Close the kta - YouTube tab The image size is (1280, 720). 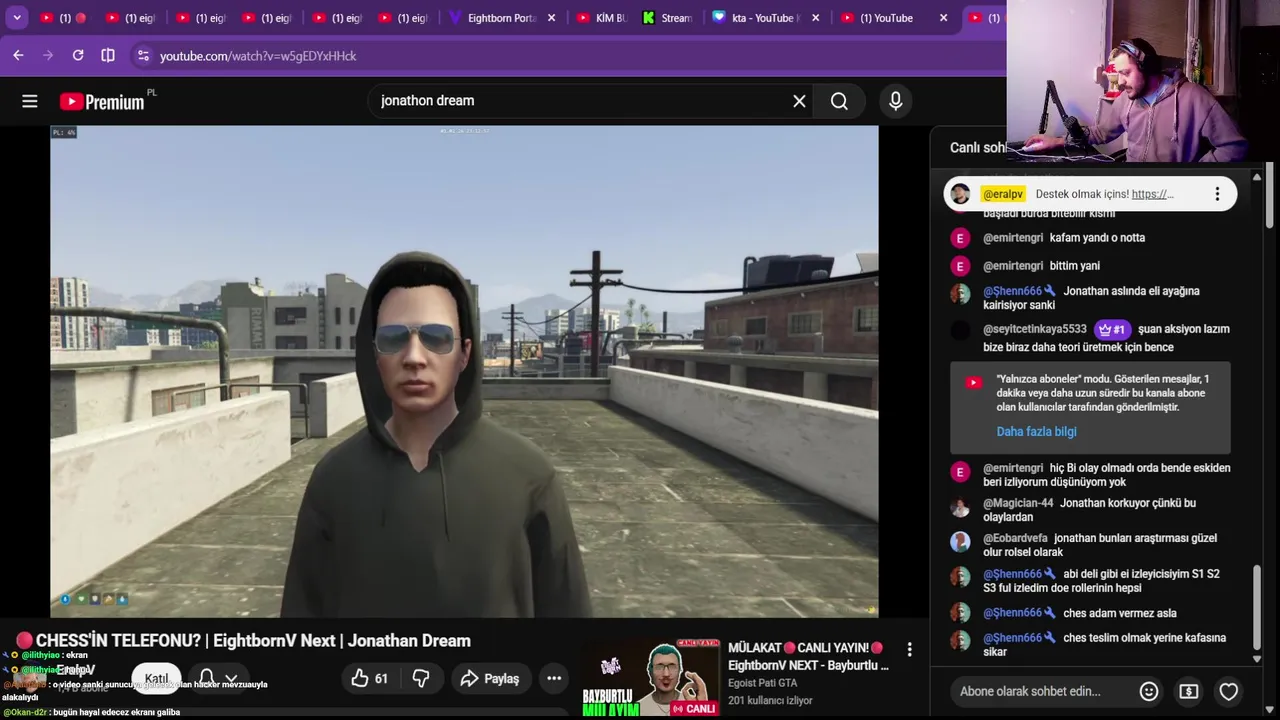tap(815, 18)
